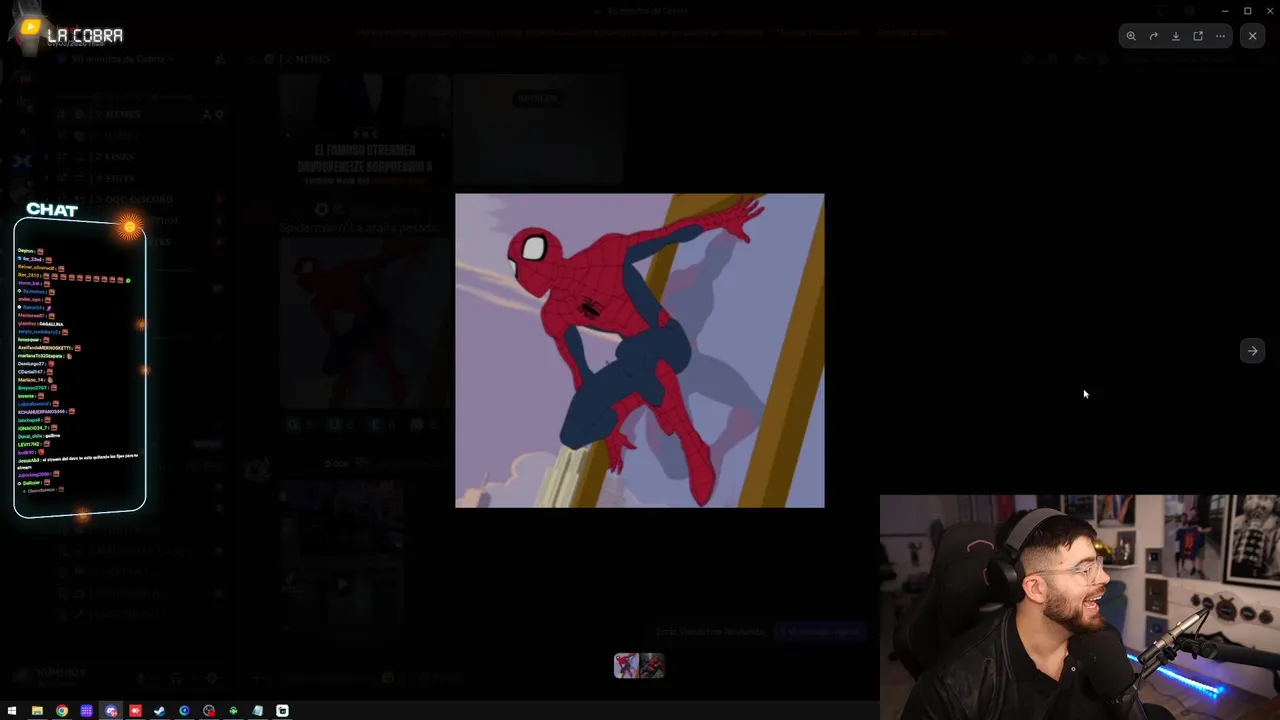
Task: Open Google Chrome from the taskbar
Action: (62, 711)
